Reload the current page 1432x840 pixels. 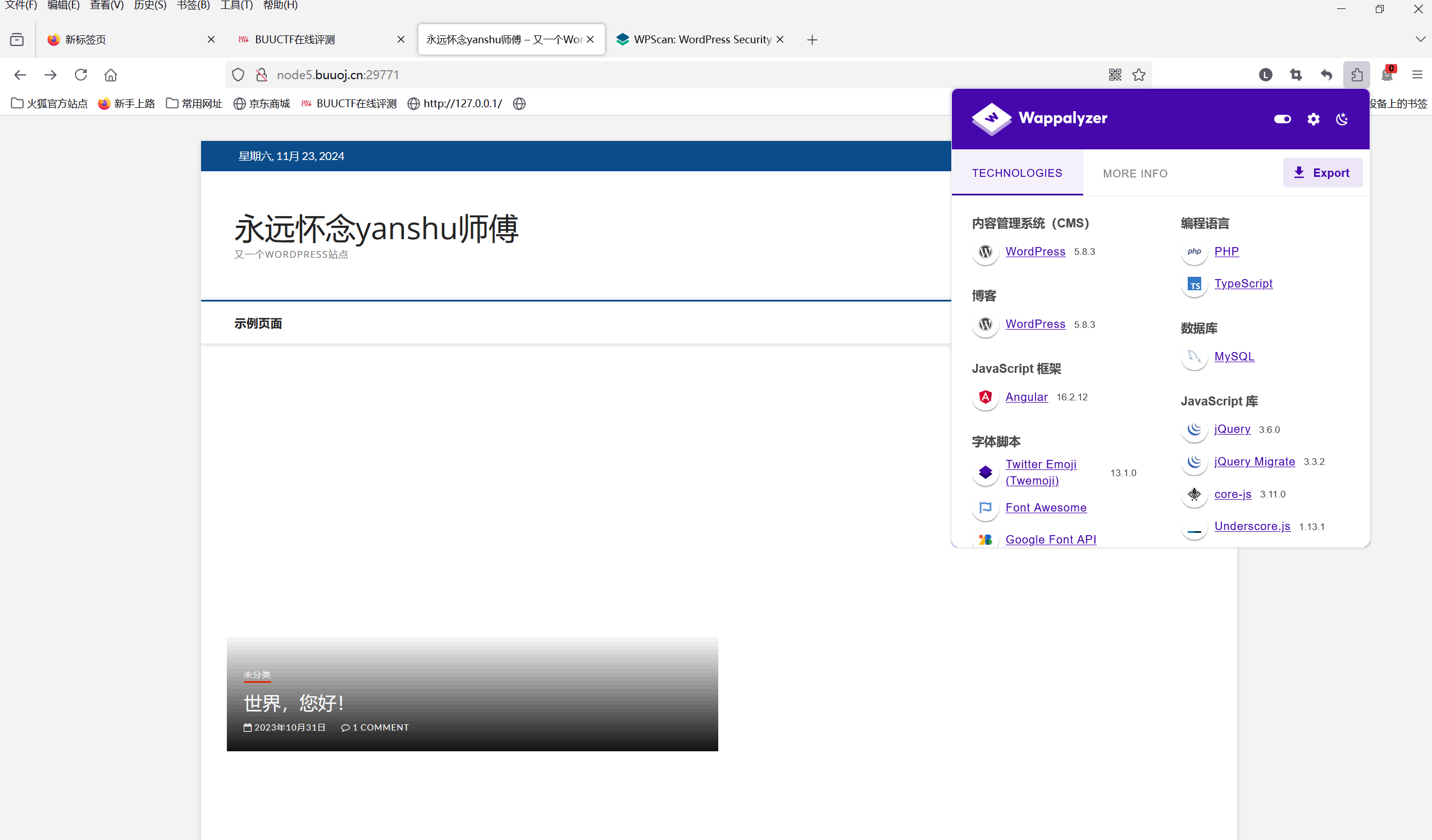(81, 75)
